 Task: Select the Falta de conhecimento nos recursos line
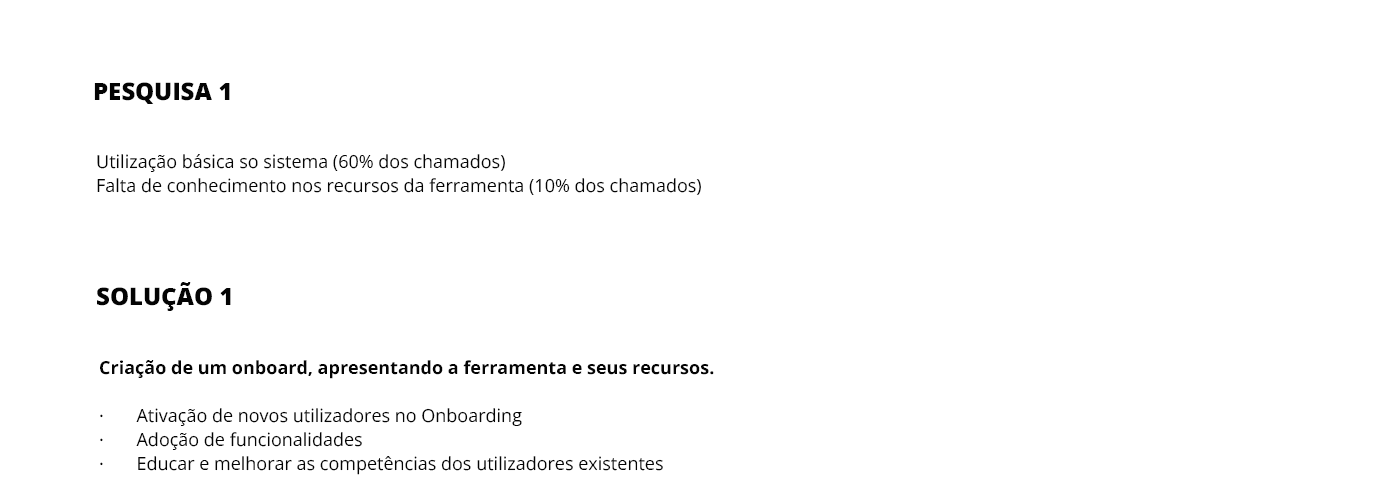pyautogui.click(x=399, y=186)
